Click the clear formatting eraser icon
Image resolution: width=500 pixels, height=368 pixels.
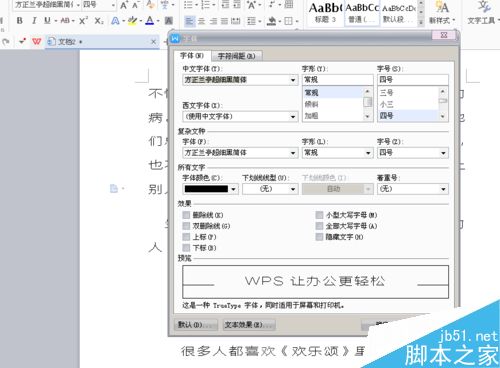point(150,5)
